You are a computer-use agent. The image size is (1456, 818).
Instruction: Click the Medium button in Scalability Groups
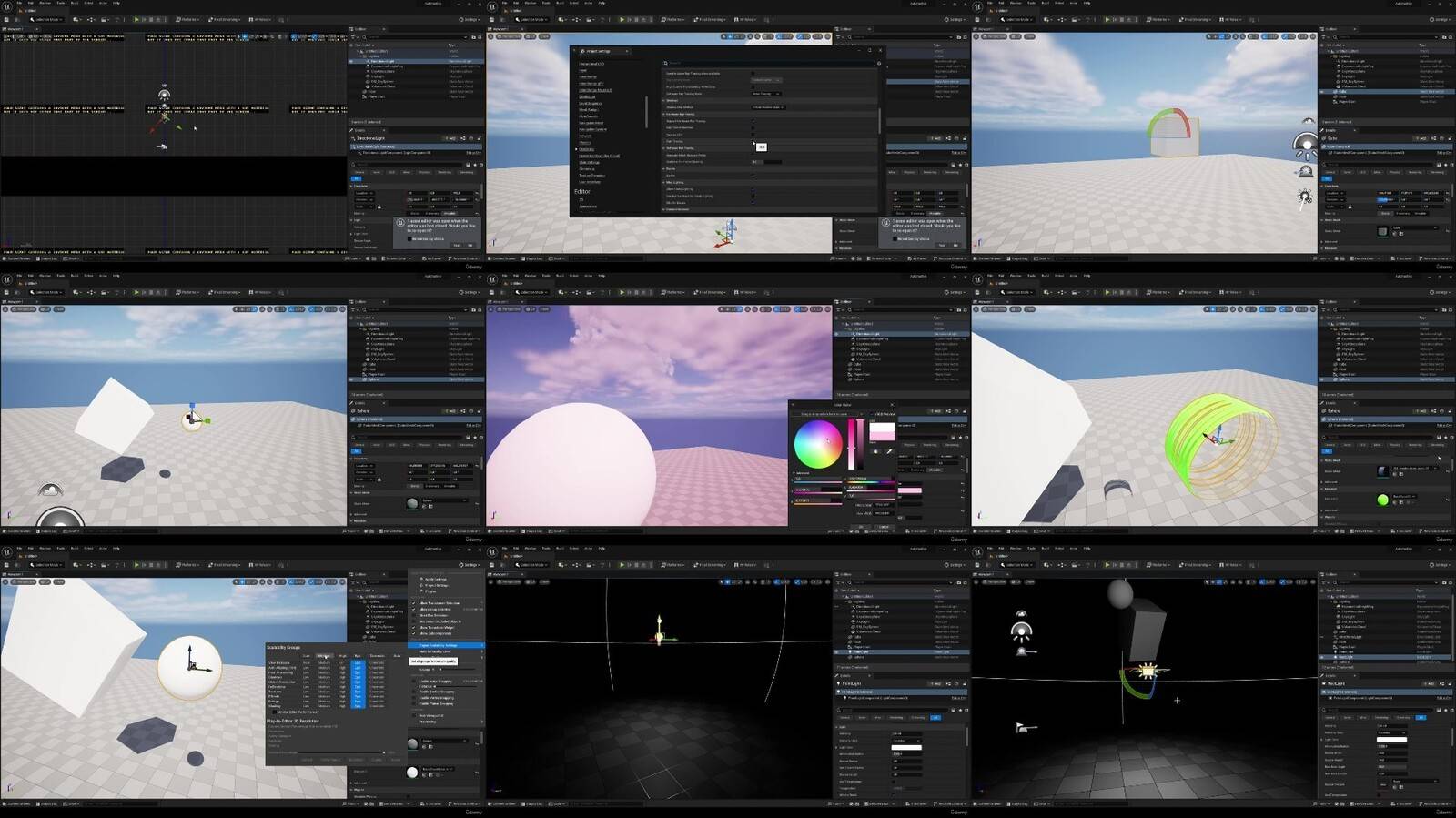[x=324, y=655]
